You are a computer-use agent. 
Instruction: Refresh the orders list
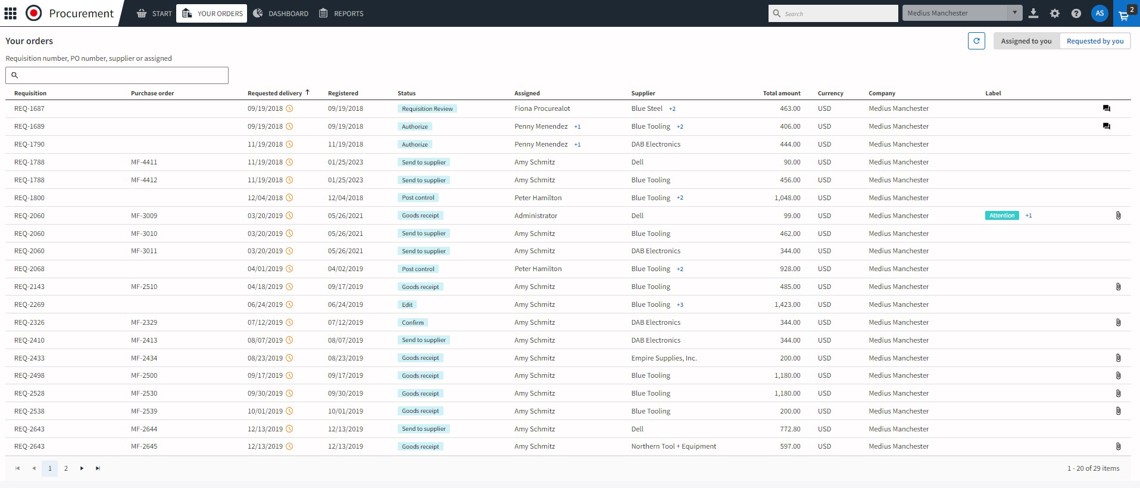click(x=976, y=41)
